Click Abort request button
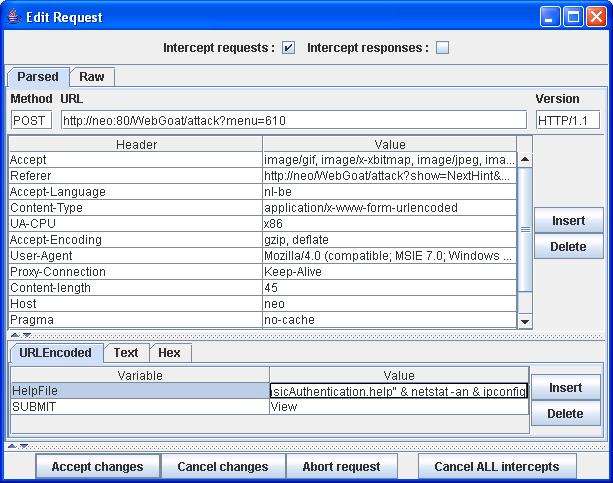The width and height of the screenshot is (613, 483). [342, 466]
